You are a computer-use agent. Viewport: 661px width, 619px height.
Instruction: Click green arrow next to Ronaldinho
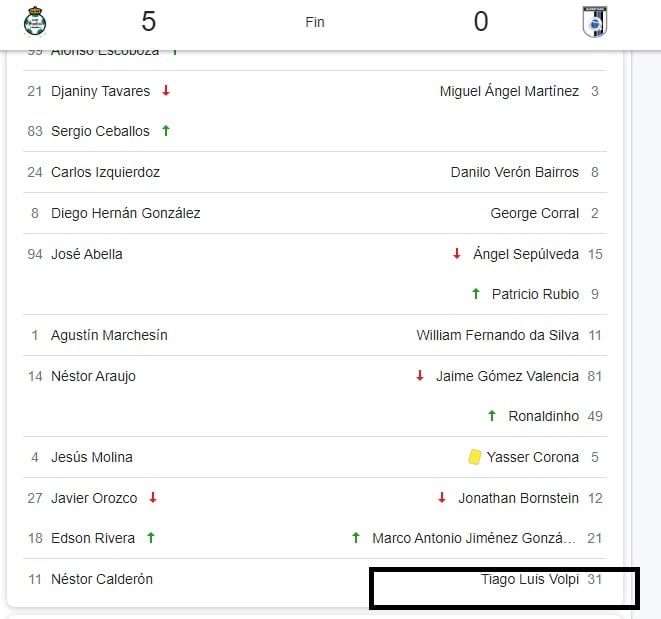click(x=492, y=416)
